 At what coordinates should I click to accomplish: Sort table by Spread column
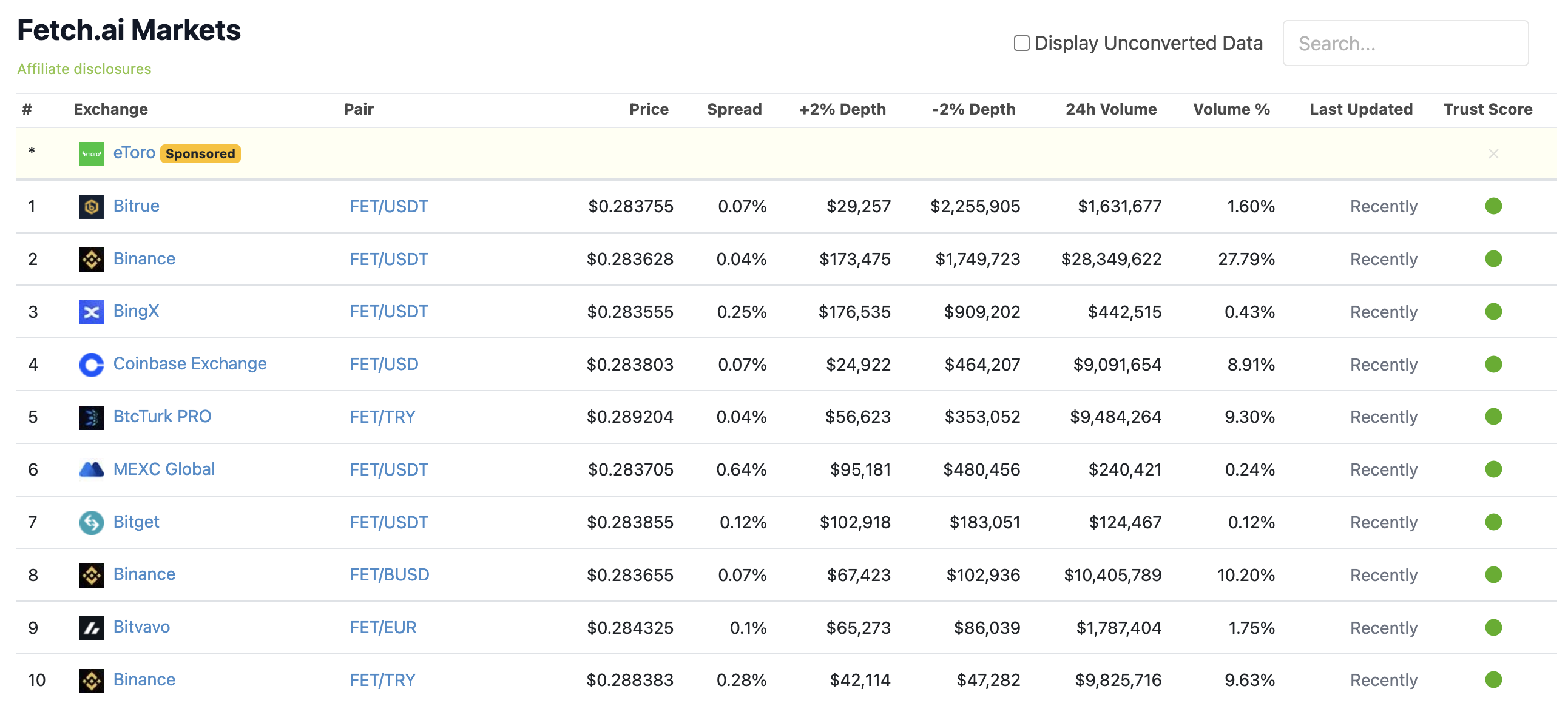(x=734, y=109)
